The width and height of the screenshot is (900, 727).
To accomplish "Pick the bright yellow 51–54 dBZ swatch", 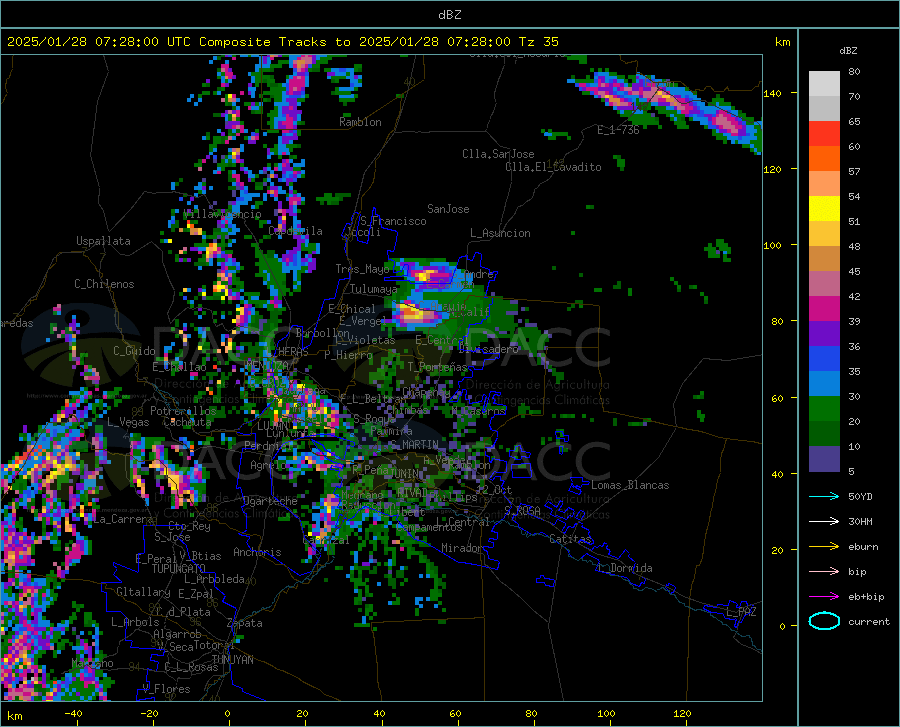I will (x=824, y=208).
